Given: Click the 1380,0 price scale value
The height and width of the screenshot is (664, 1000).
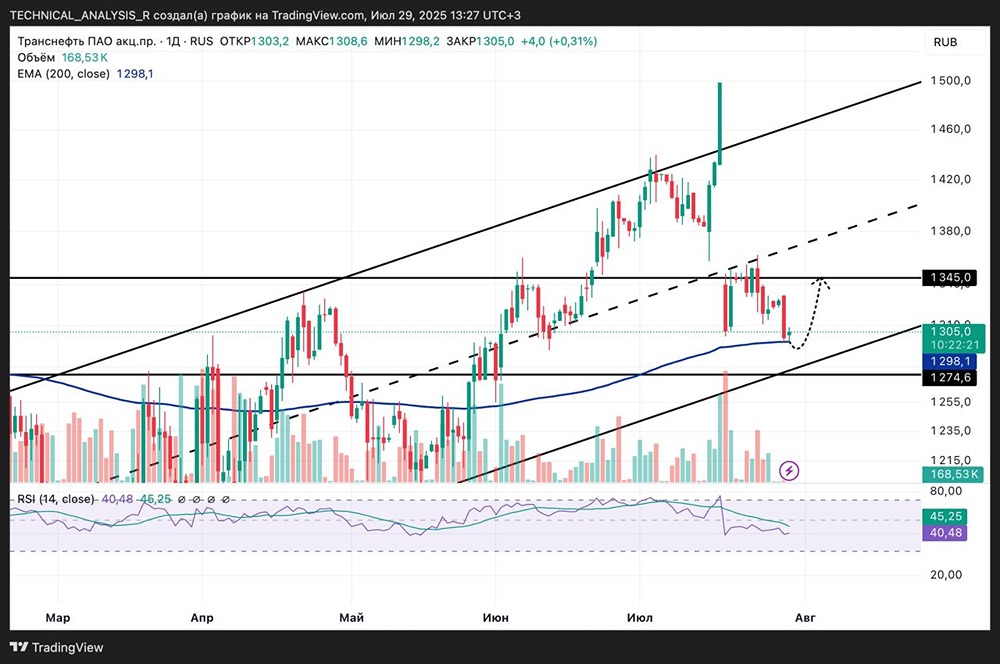Looking at the screenshot, I should coord(950,231).
